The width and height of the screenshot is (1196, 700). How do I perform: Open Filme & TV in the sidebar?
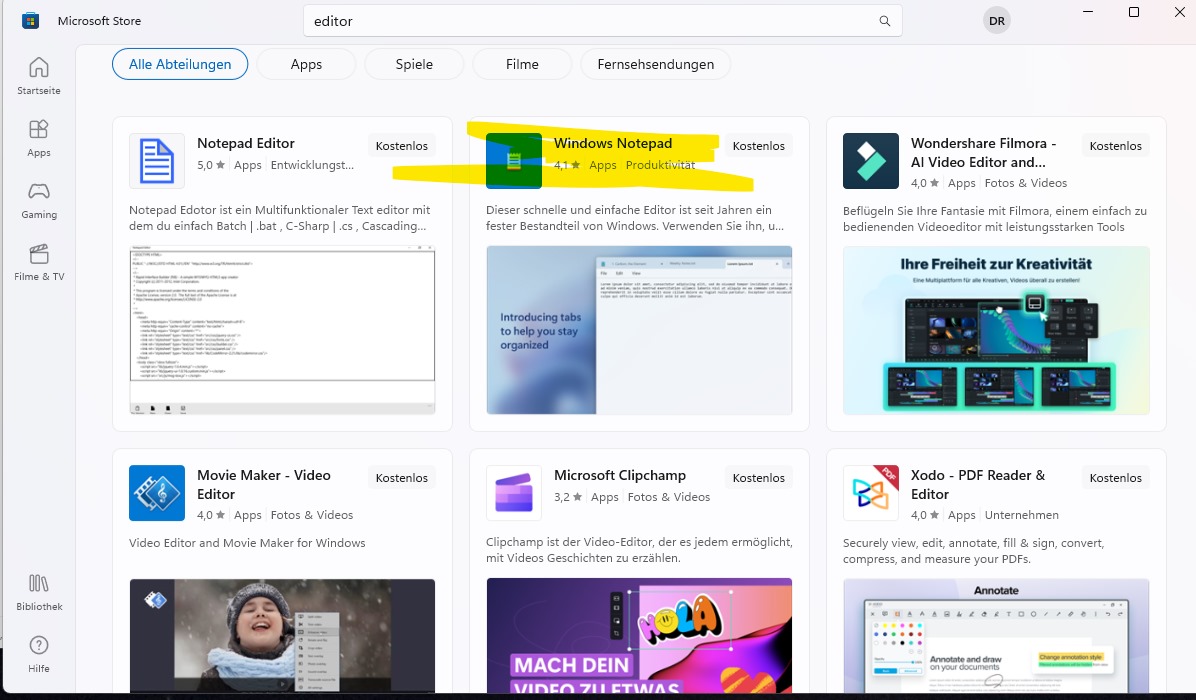click(39, 262)
